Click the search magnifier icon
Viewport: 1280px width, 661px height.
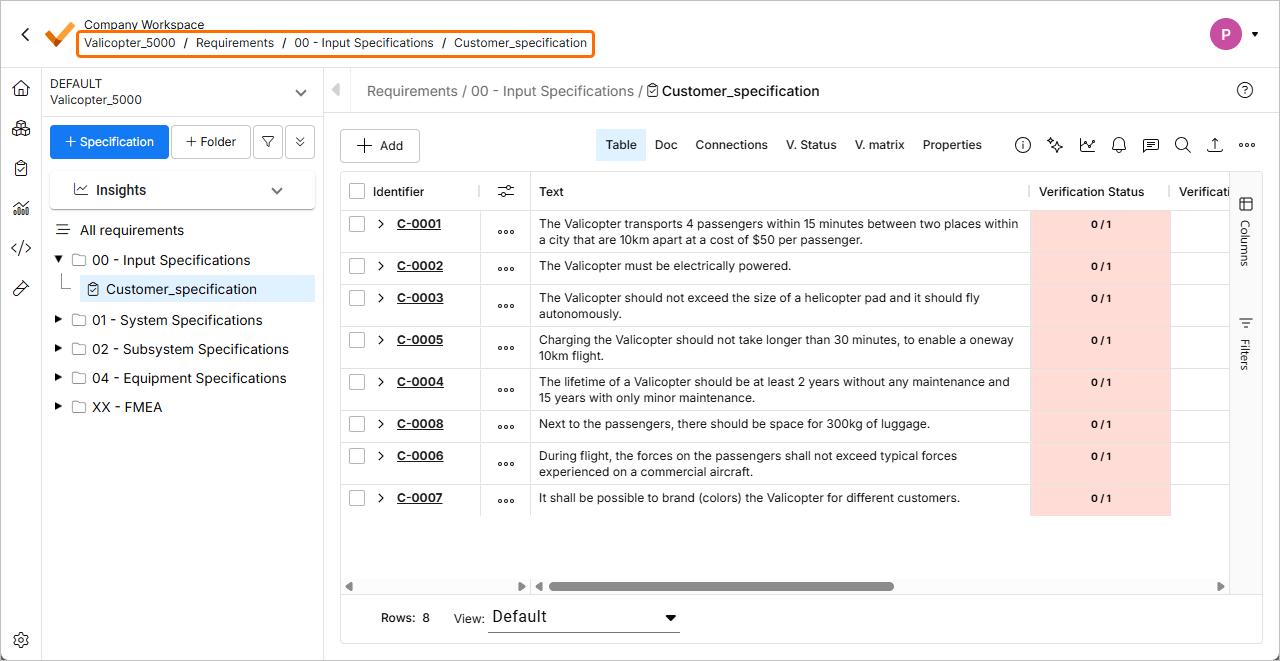click(1182, 145)
